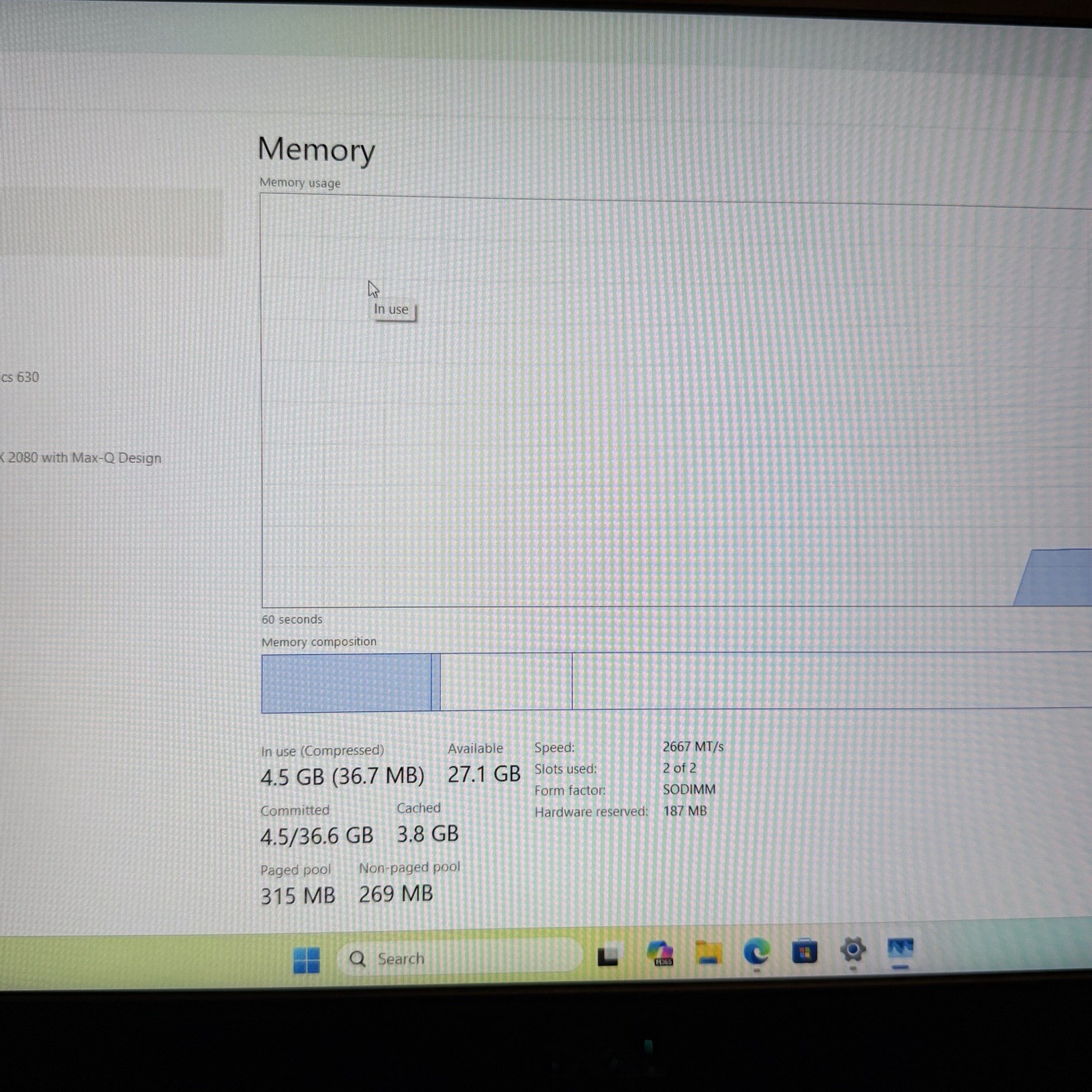Select the Intel Graphics 630 sidebar entry
Viewport: 1092px width, 1092px height.
tap(20, 377)
